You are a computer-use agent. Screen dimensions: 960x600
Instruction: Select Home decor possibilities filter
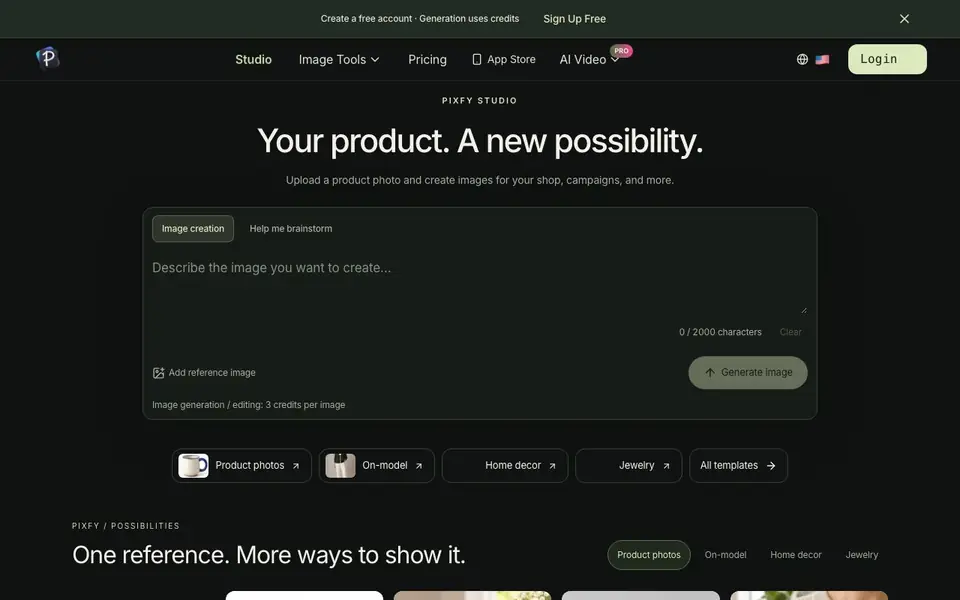point(796,555)
